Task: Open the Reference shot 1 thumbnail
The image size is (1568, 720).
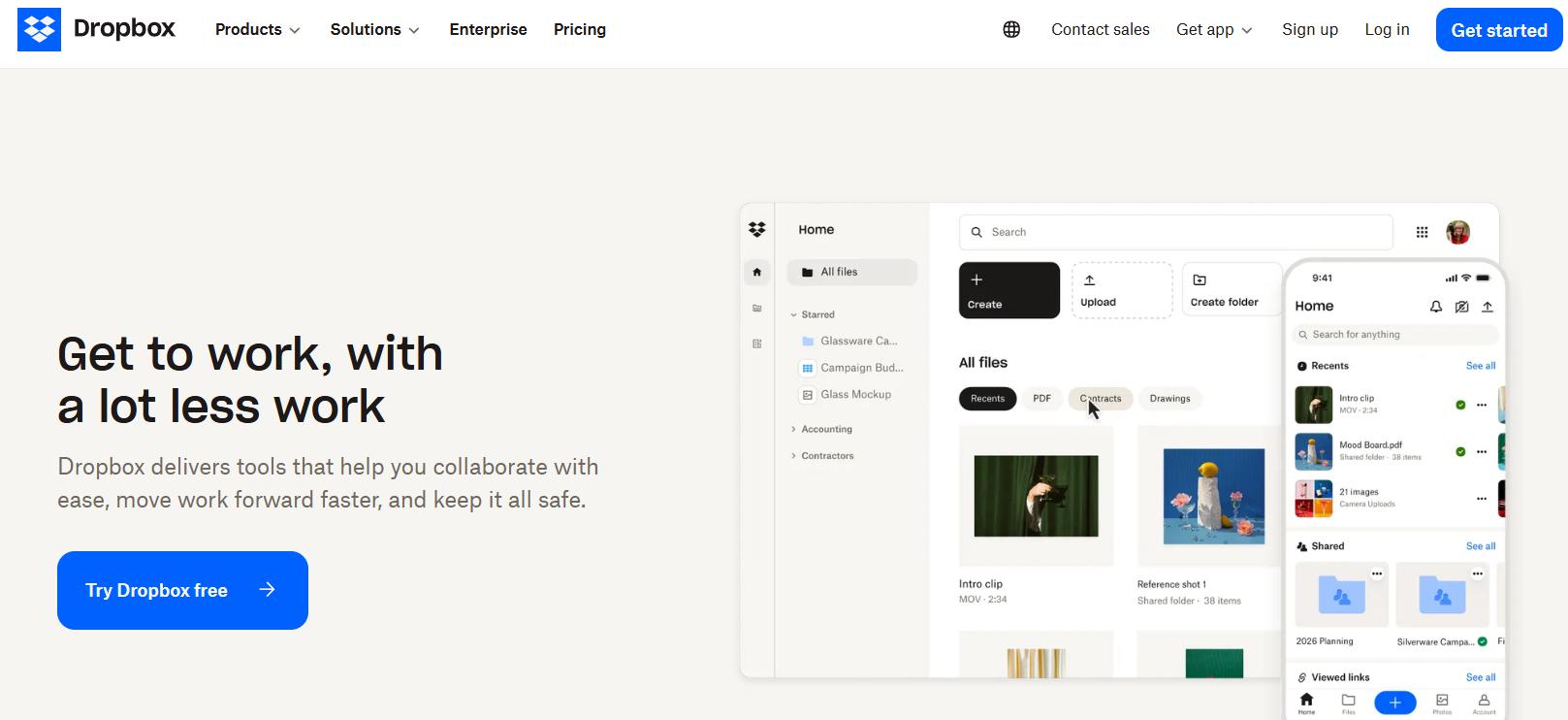Action: click(x=1214, y=496)
